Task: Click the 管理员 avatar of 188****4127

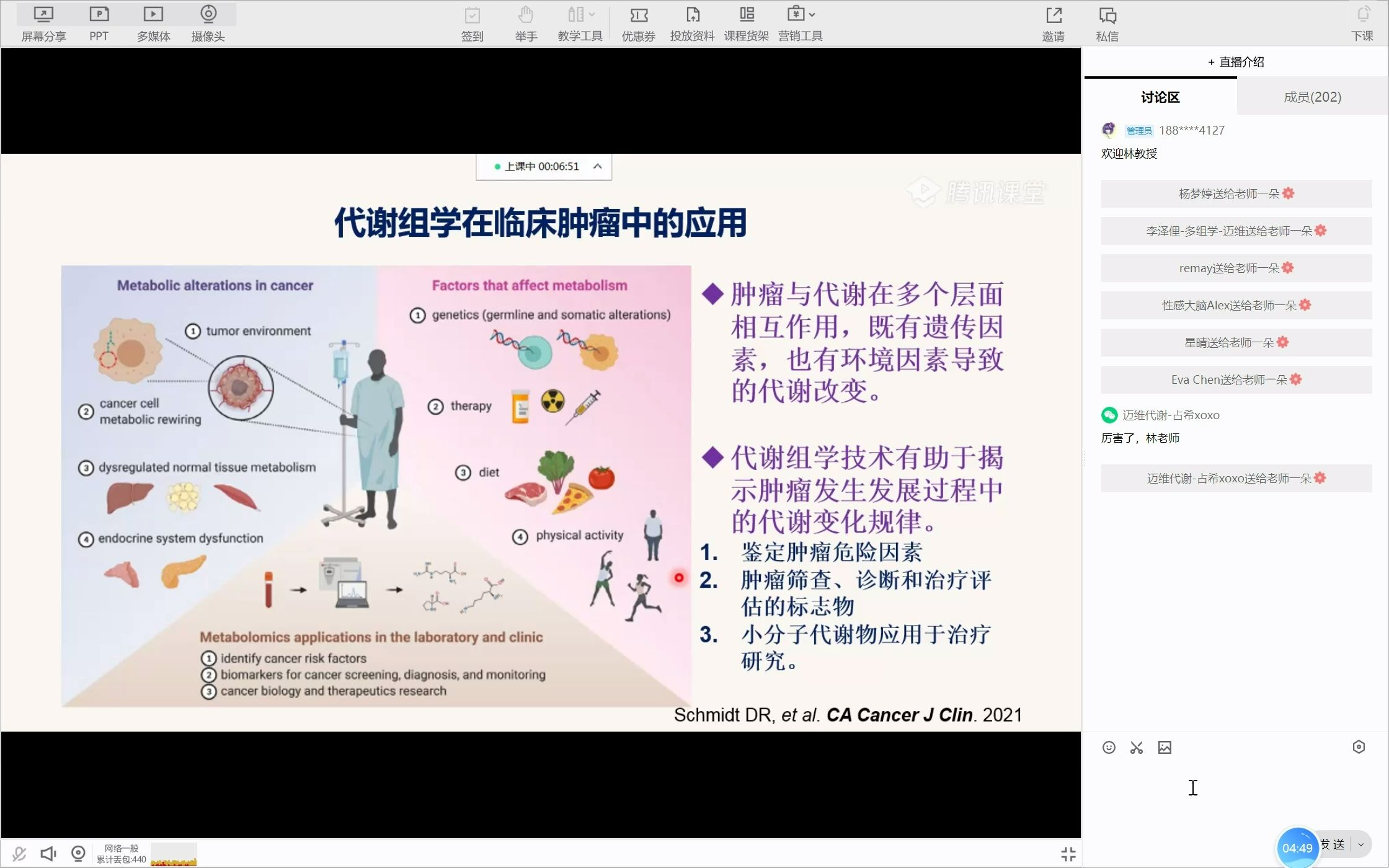Action: tap(1109, 130)
